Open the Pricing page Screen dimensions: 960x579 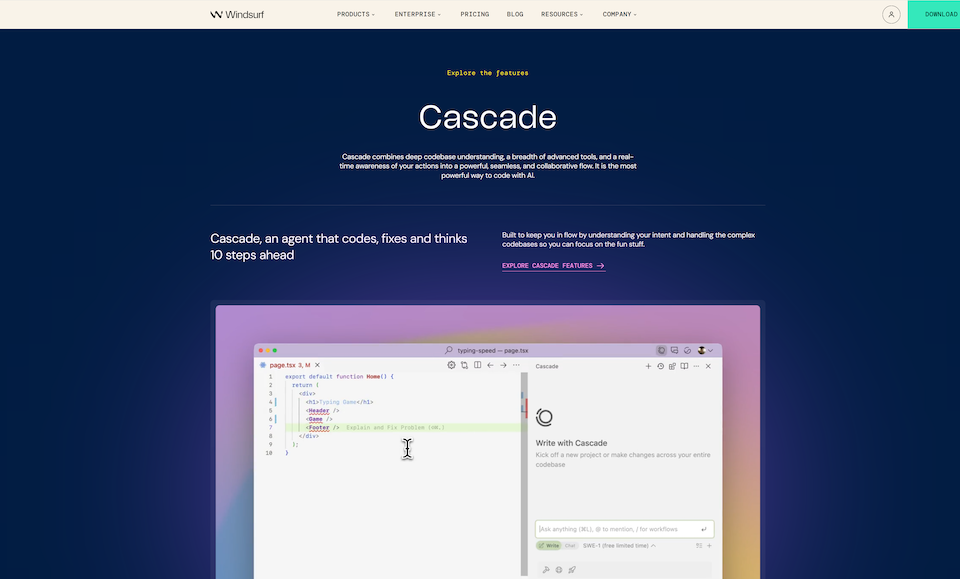point(474,14)
